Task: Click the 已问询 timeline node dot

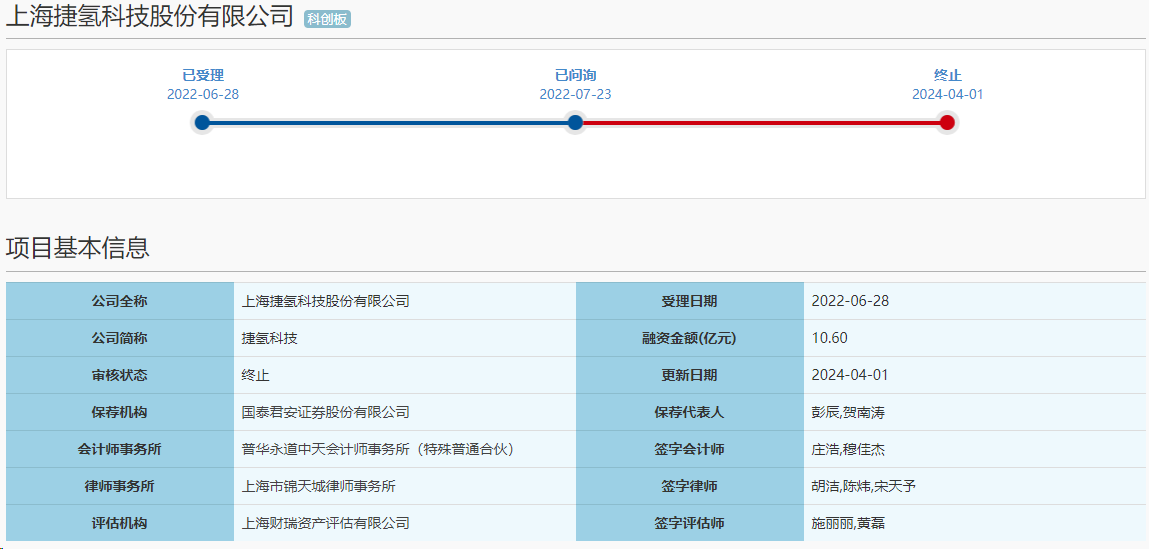Action: (x=575, y=123)
